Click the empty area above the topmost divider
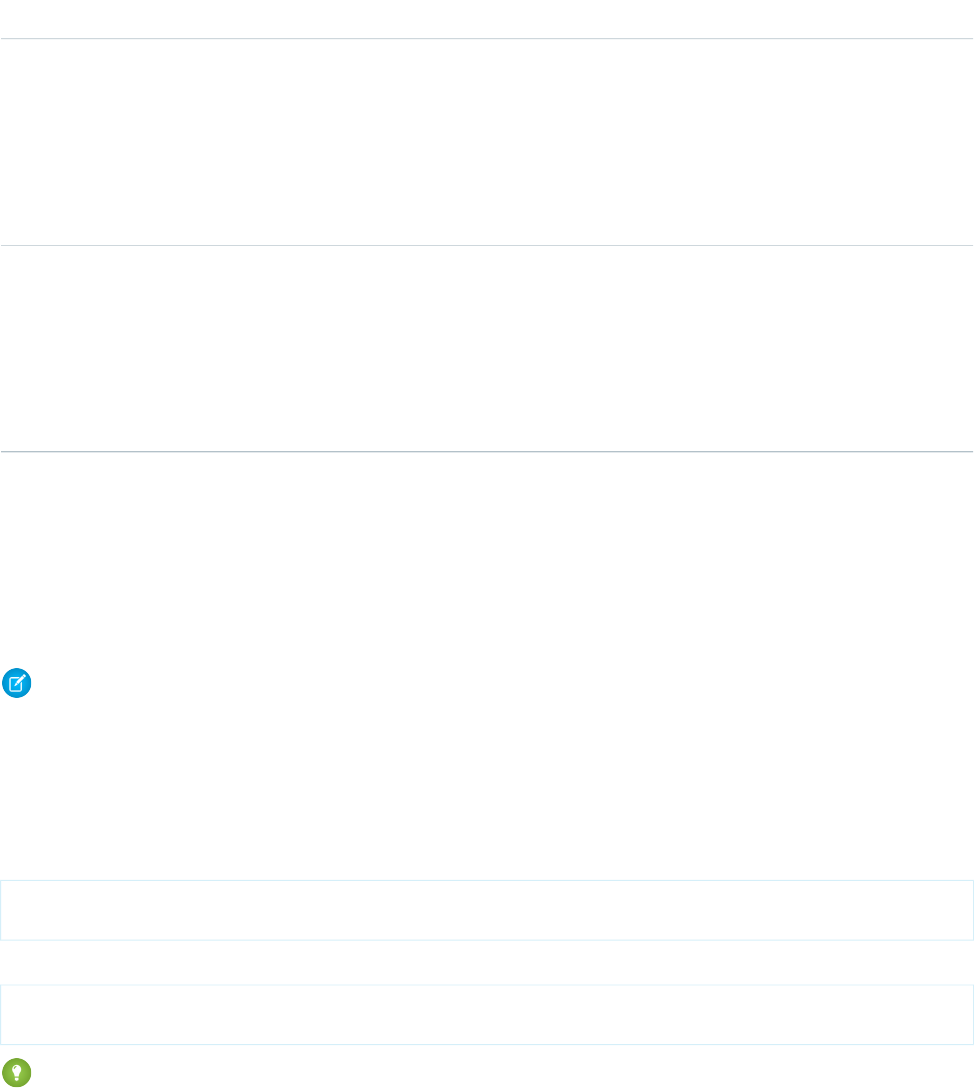This screenshot has width=974, height=1088. 487,18
